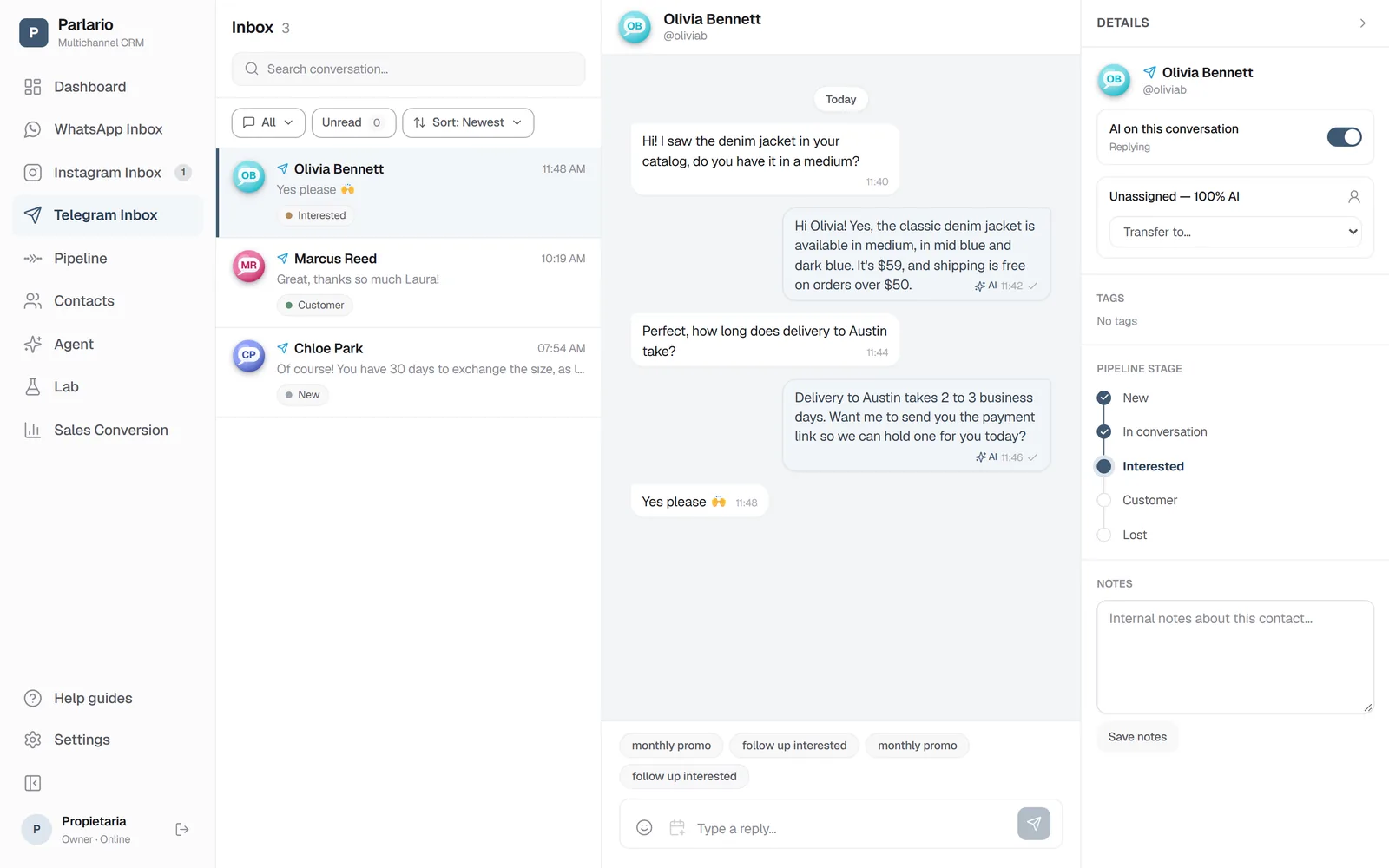1389x868 pixels.
Task: Toggle AI on this conversation switch
Action: (1344, 137)
